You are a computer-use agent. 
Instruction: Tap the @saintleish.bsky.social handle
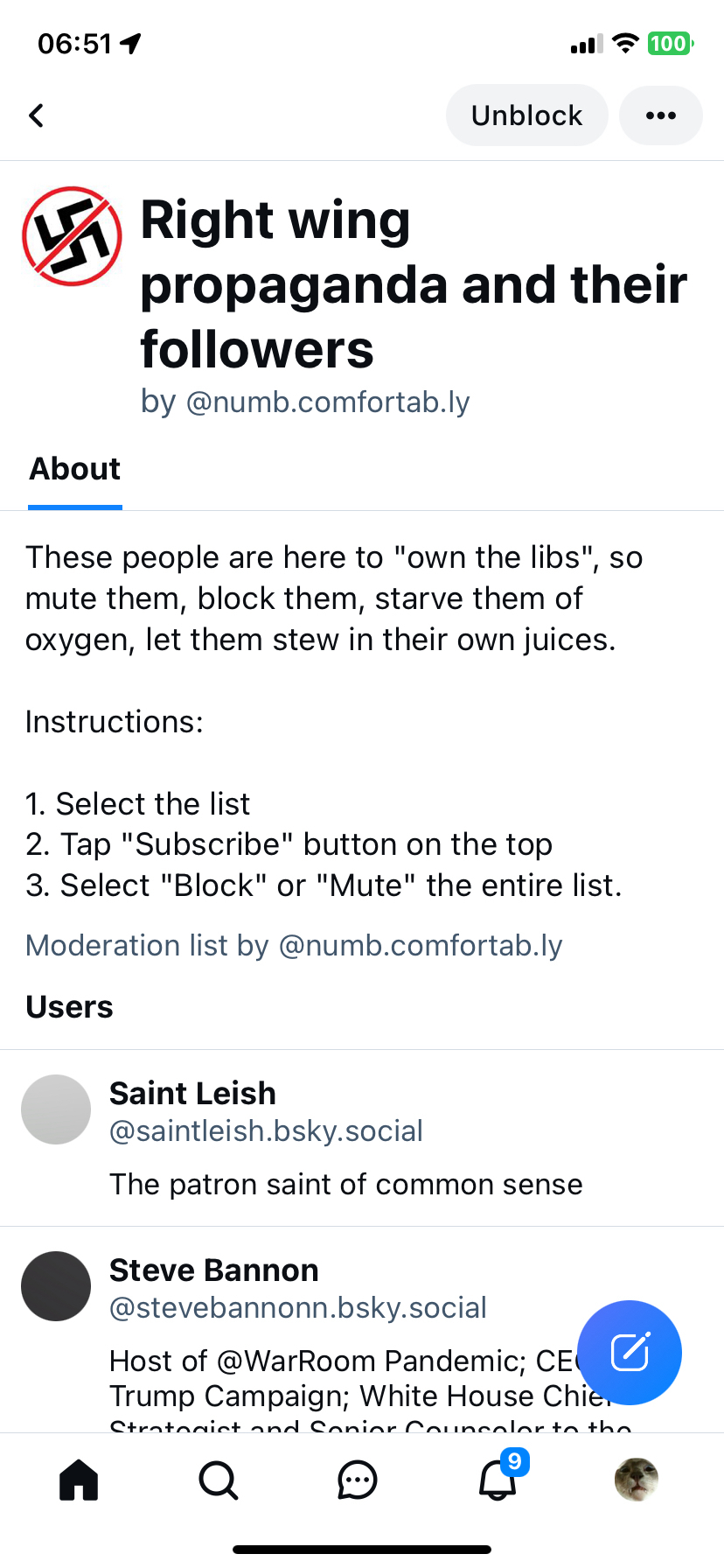[266, 1131]
